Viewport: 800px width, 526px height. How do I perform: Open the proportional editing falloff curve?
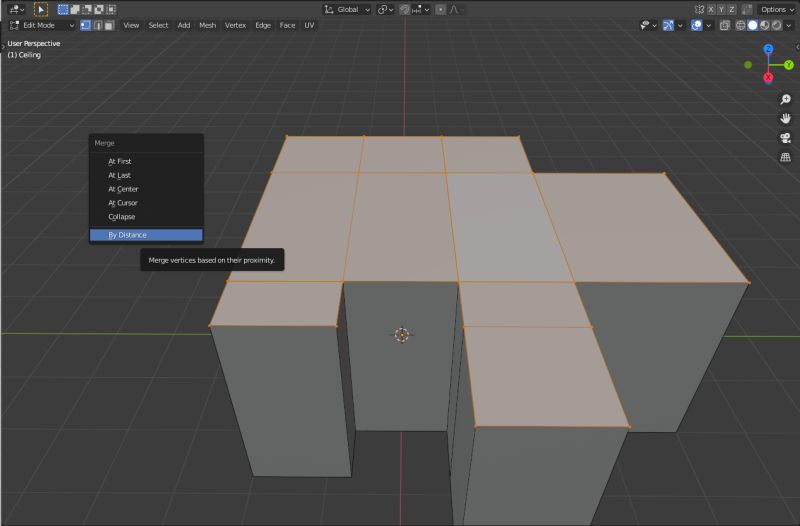click(x=456, y=9)
